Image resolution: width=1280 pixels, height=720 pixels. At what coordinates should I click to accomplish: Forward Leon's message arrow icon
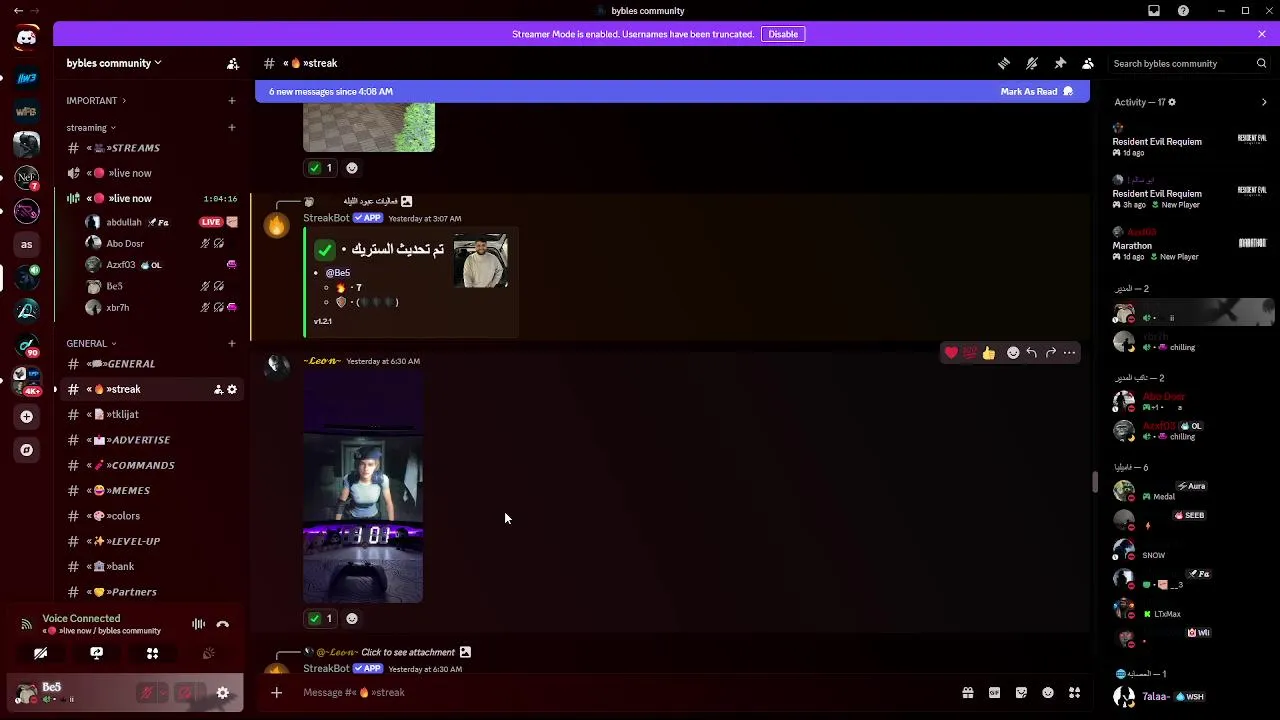click(1051, 352)
